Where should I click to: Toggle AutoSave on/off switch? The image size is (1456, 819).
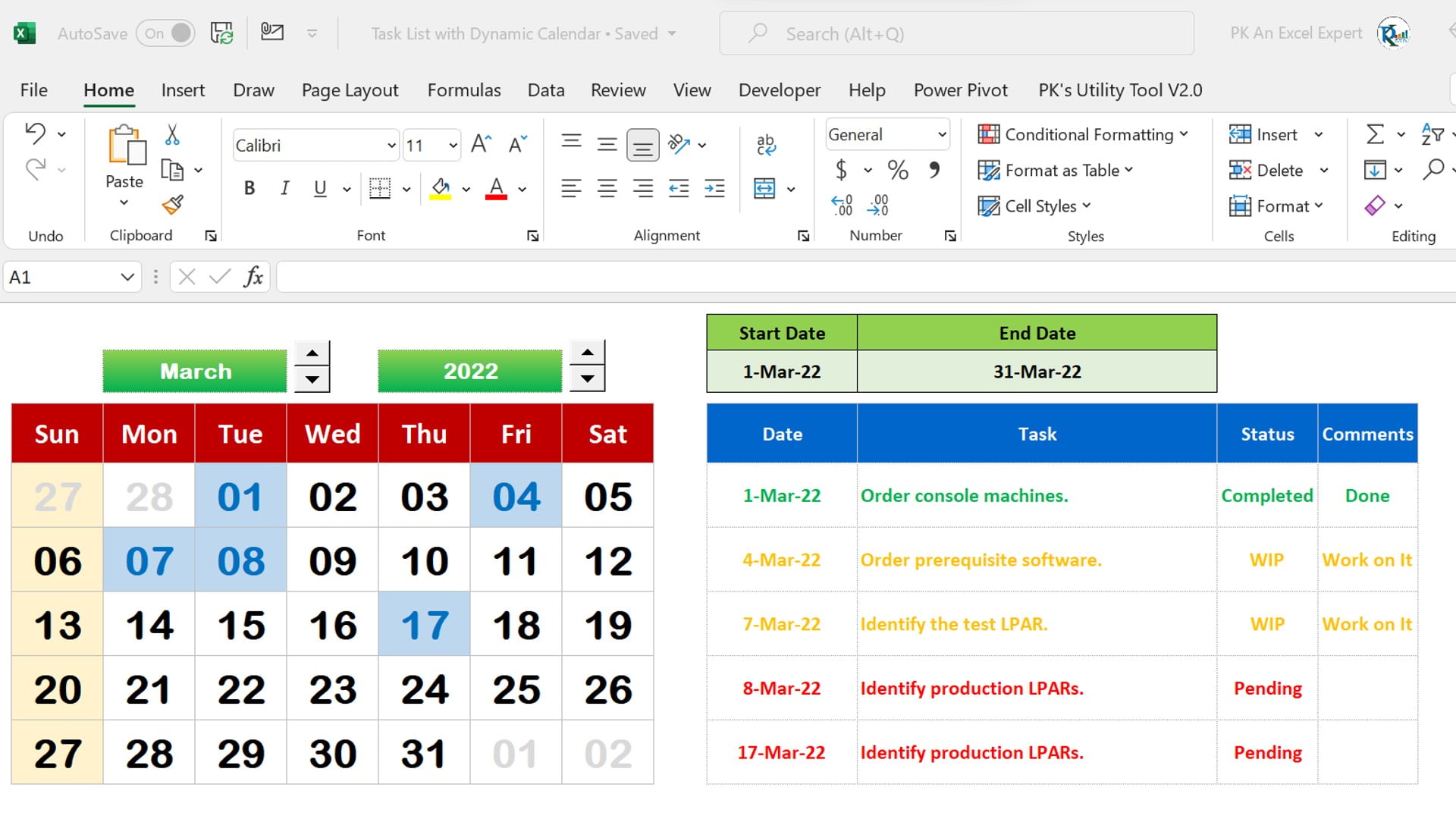click(164, 33)
